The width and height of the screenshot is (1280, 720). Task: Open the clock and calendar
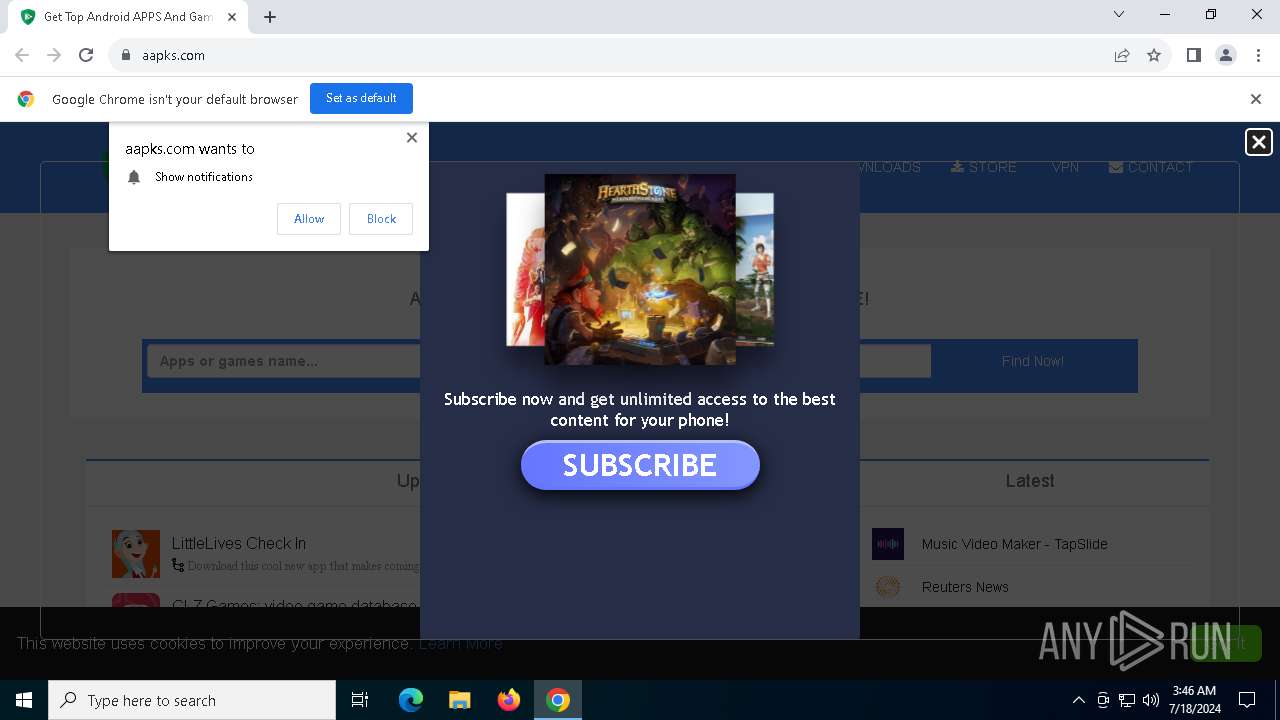click(1194, 700)
